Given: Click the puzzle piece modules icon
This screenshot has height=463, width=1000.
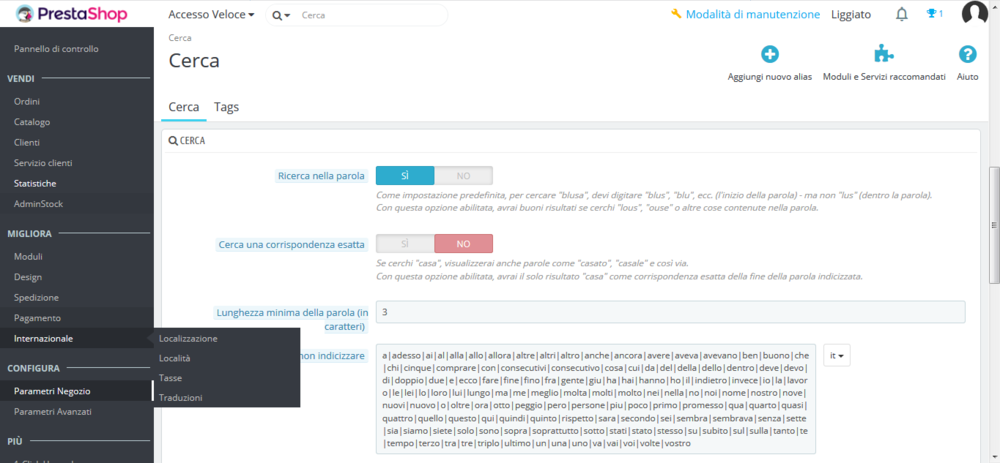Looking at the screenshot, I should point(884,55).
